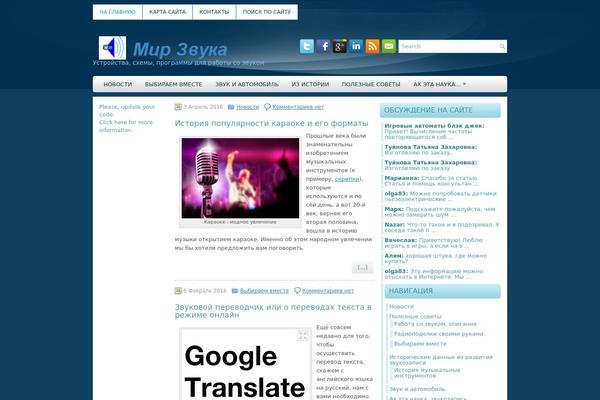Open ИЗ ИСТОРИИ menu item

pyautogui.click(x=310, y=84)
